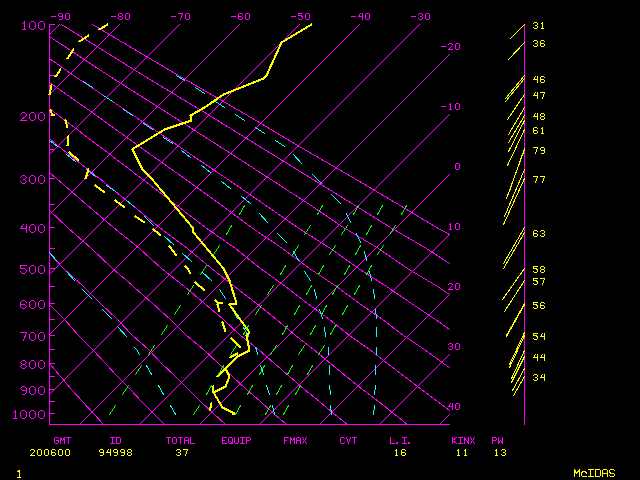Select the 1000 pressure level label
This screenshot has height=480, width=640.
tap(33, 414)
